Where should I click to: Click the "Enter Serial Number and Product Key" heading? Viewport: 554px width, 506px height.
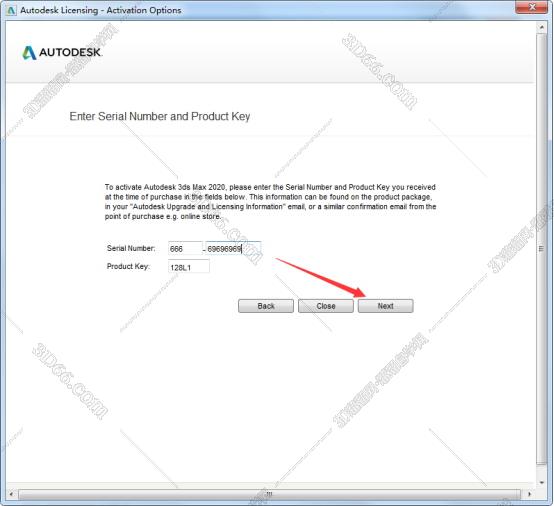pos(160,116)
